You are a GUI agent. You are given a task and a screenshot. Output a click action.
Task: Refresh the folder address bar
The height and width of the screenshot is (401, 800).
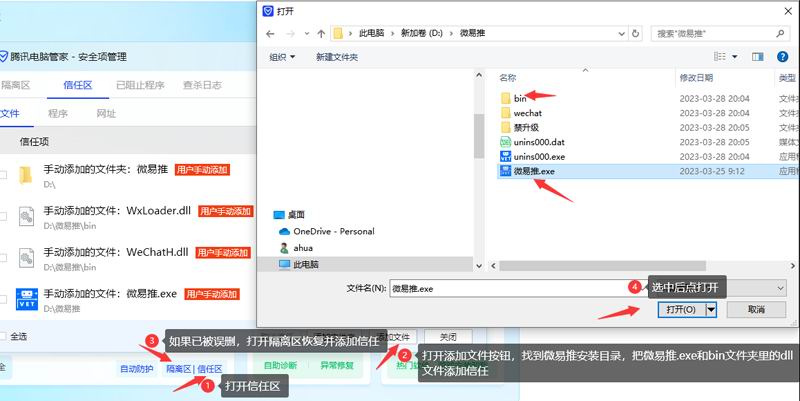(x=636, y=34)
